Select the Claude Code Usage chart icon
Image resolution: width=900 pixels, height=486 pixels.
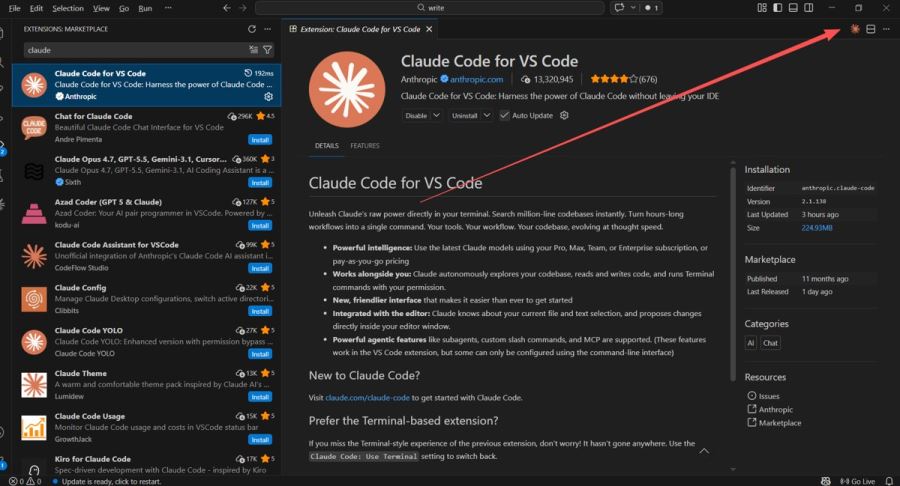click(x=34, y=428)
